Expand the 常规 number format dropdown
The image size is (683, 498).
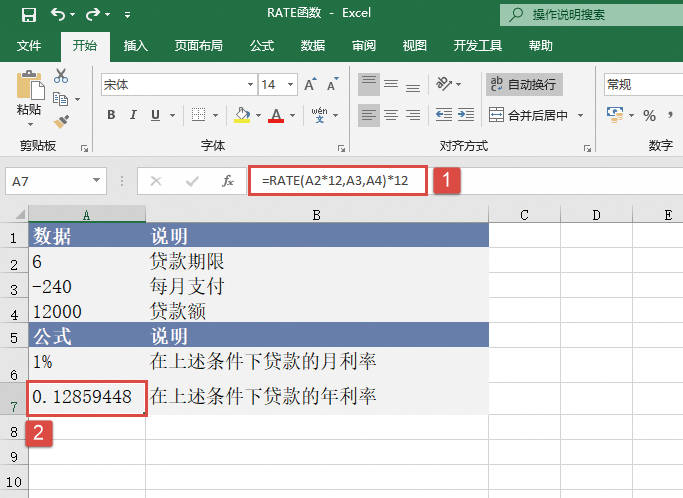click(641, 85)
